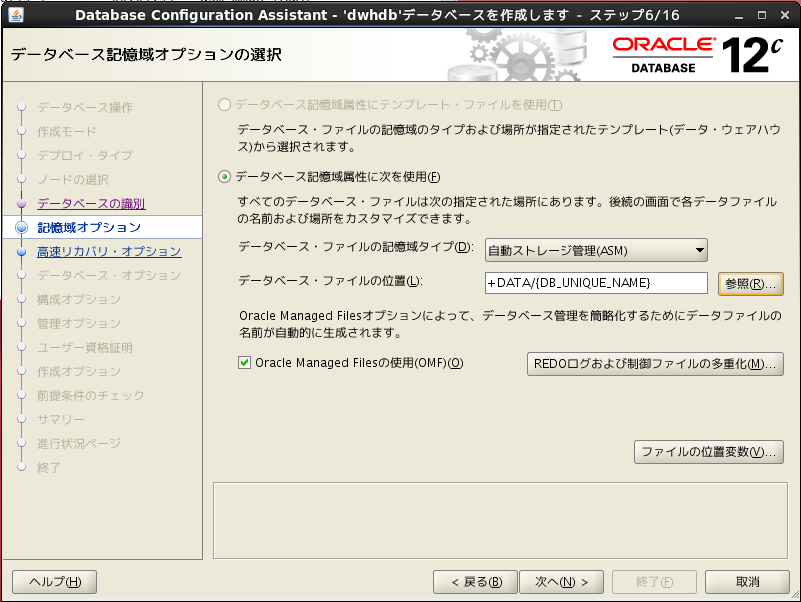Proceed with 次へ(N) button

pos(561,582)
